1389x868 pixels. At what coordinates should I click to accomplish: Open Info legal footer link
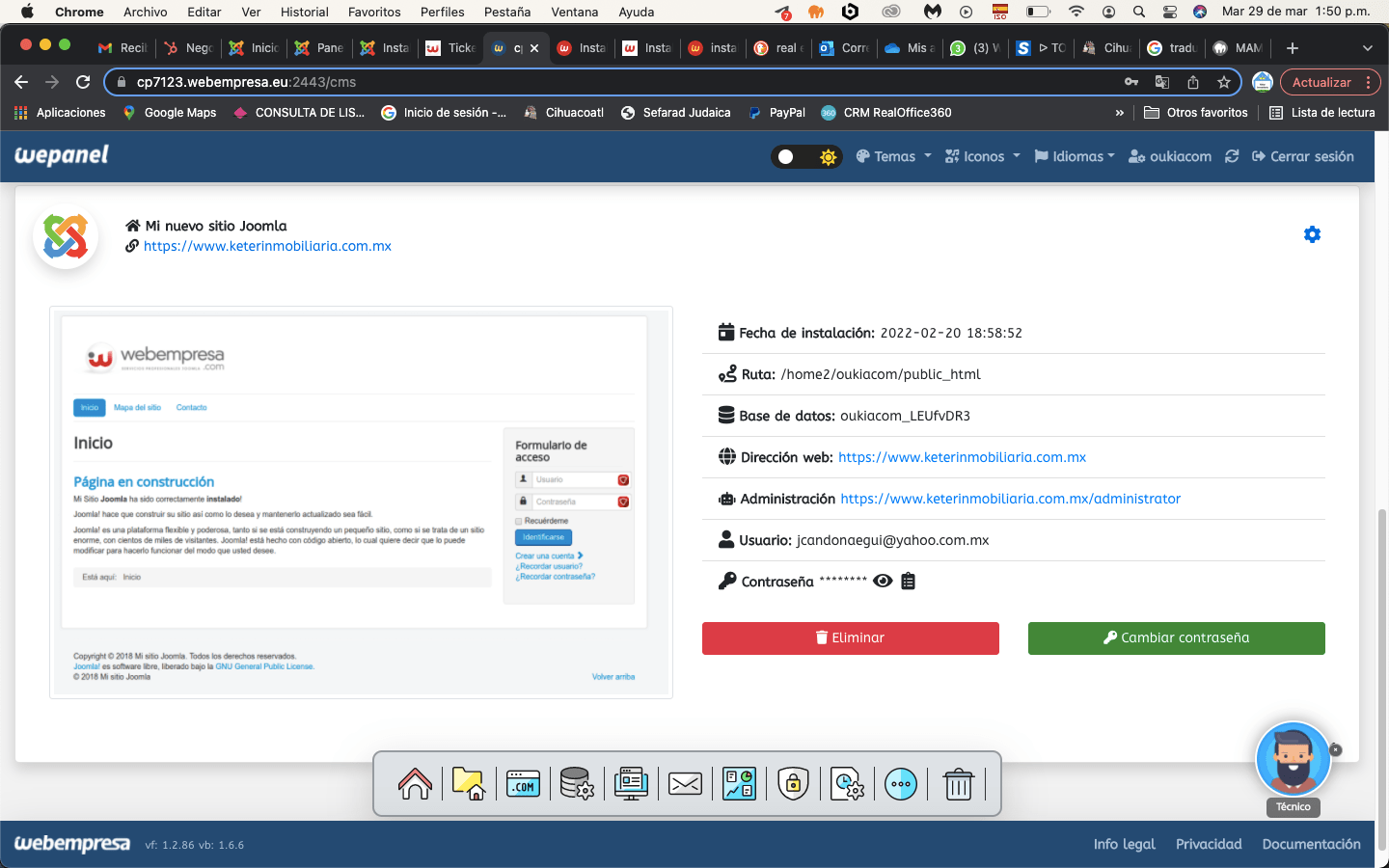(1124, 844)
